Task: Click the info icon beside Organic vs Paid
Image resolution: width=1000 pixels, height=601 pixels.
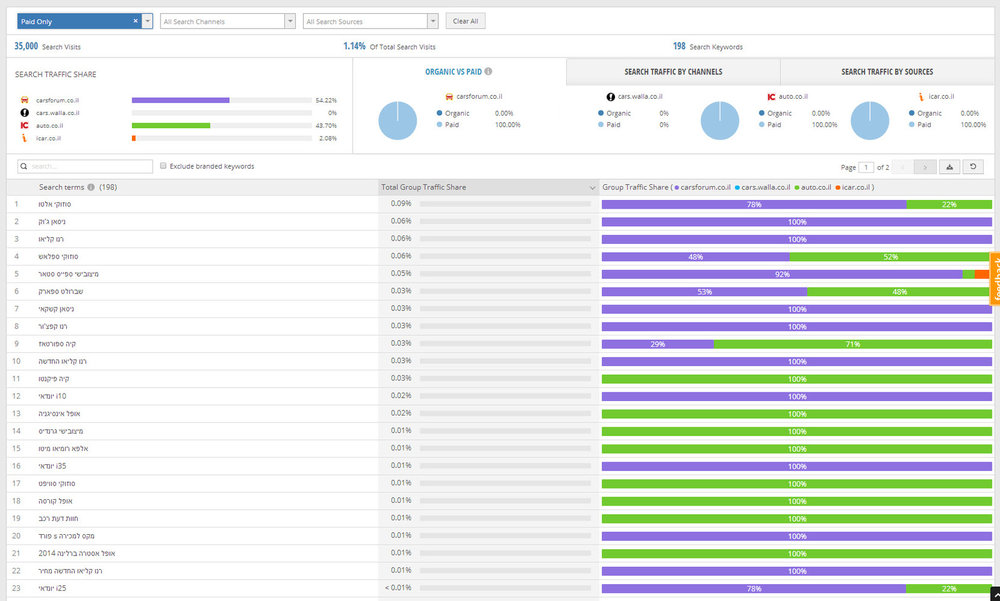Action: pyautogui.click(x=488, y=71)
